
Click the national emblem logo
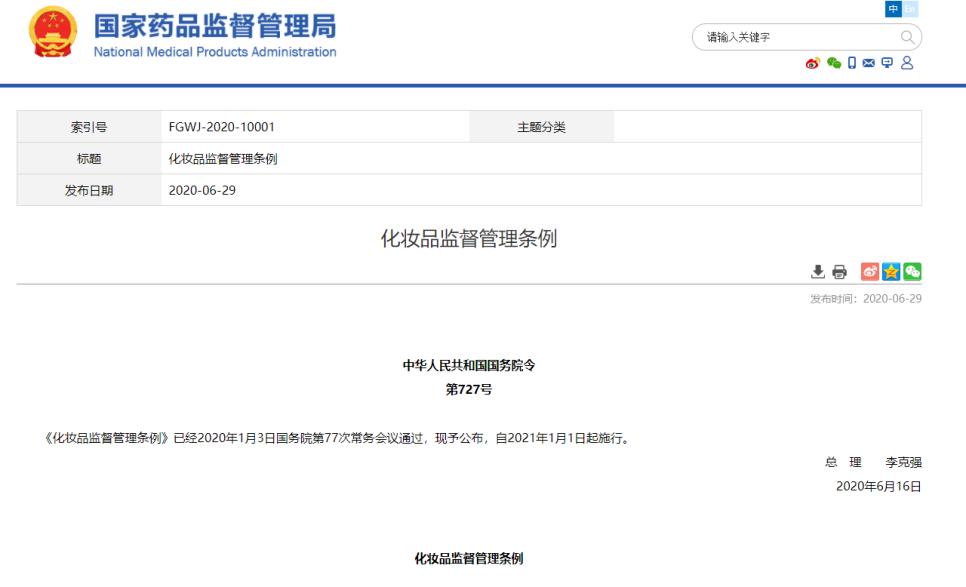[x=53, y=32]
